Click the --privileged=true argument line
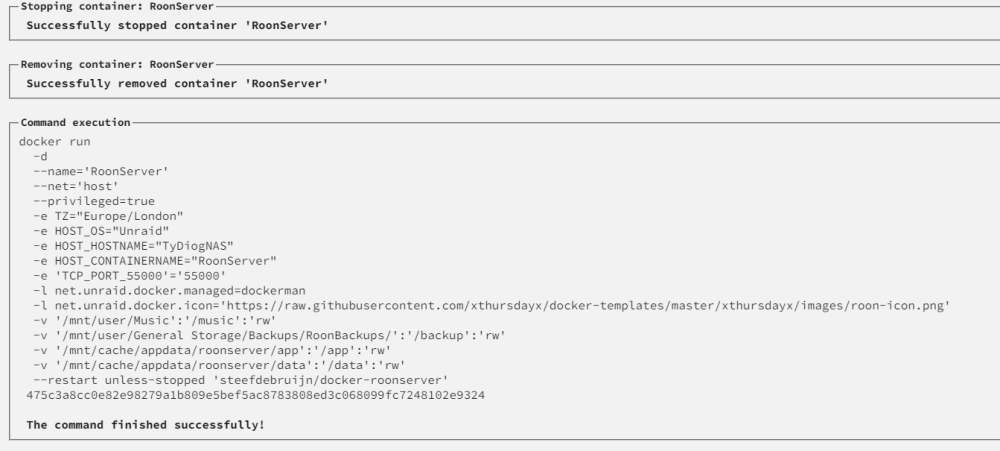This screenshot has height=451, width=1000. [94, 201]
